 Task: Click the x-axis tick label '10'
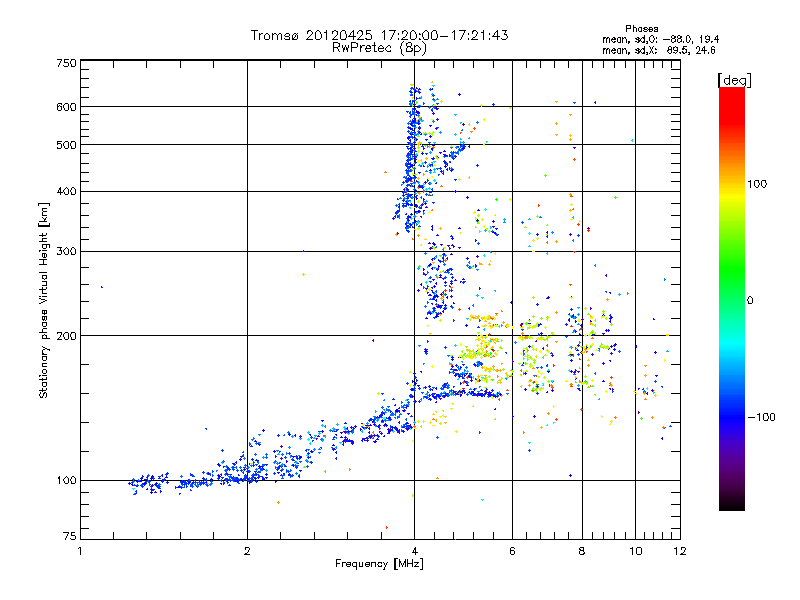[x=636, y=551]
